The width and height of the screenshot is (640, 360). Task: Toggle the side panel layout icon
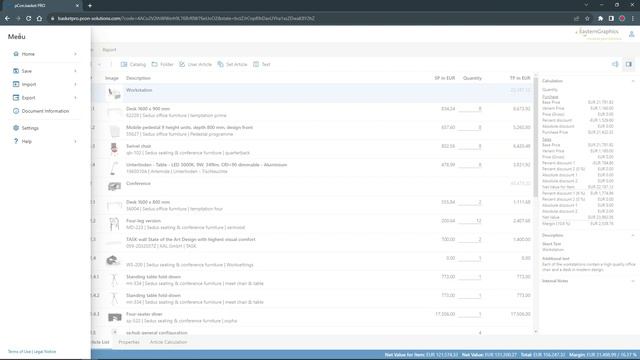[x=629, y=64]
